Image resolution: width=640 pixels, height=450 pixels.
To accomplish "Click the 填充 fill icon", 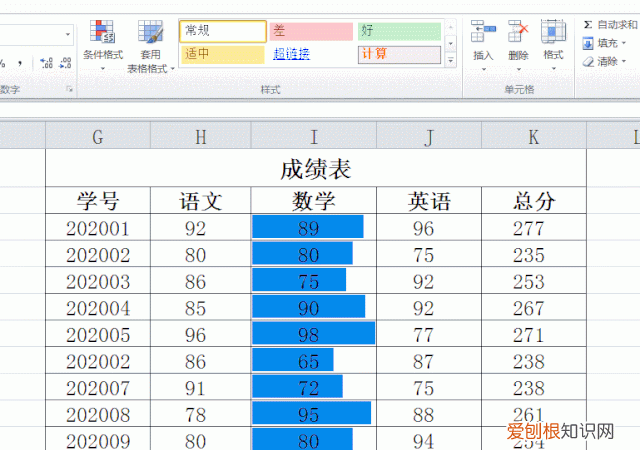I will click(588, 43).
